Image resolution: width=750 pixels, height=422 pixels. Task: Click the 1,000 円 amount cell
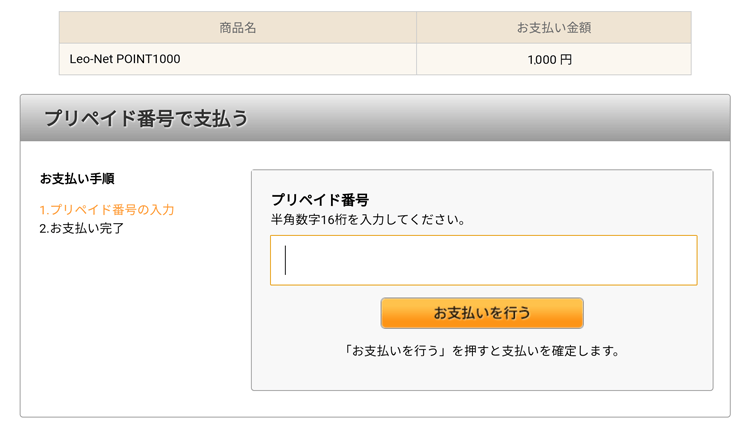(x=554, y=59)
